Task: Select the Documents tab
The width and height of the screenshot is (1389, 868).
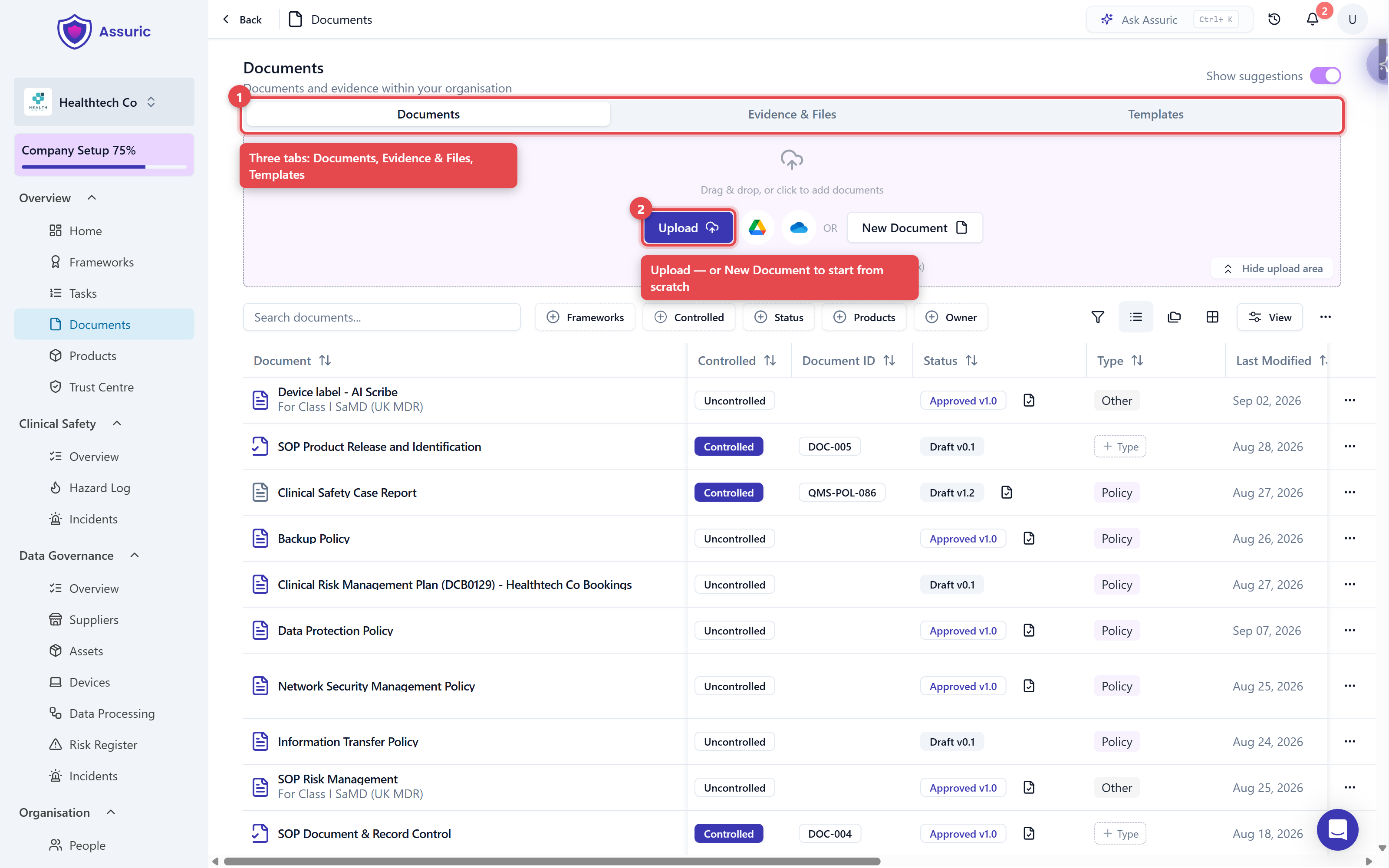Action: [428, 114]
